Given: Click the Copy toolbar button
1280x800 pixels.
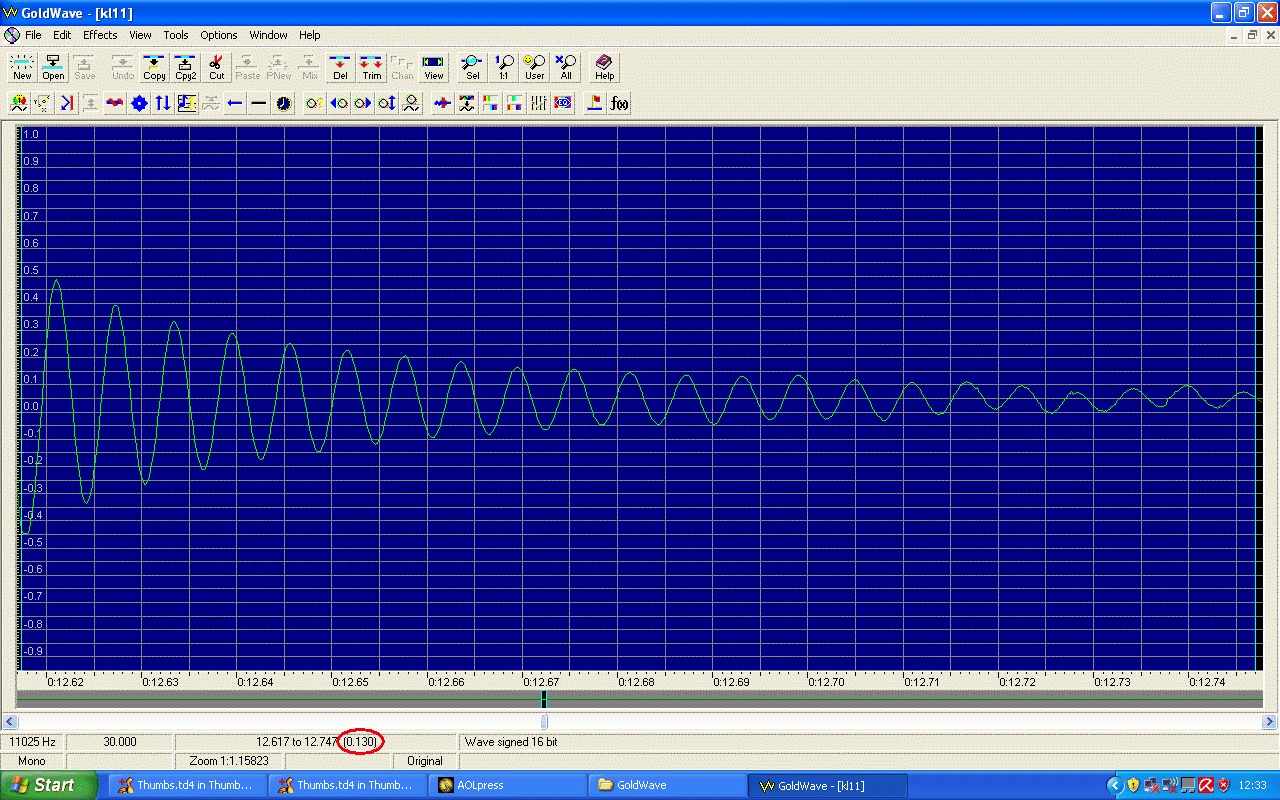Looking at the screenshot, I should point(154,67).
